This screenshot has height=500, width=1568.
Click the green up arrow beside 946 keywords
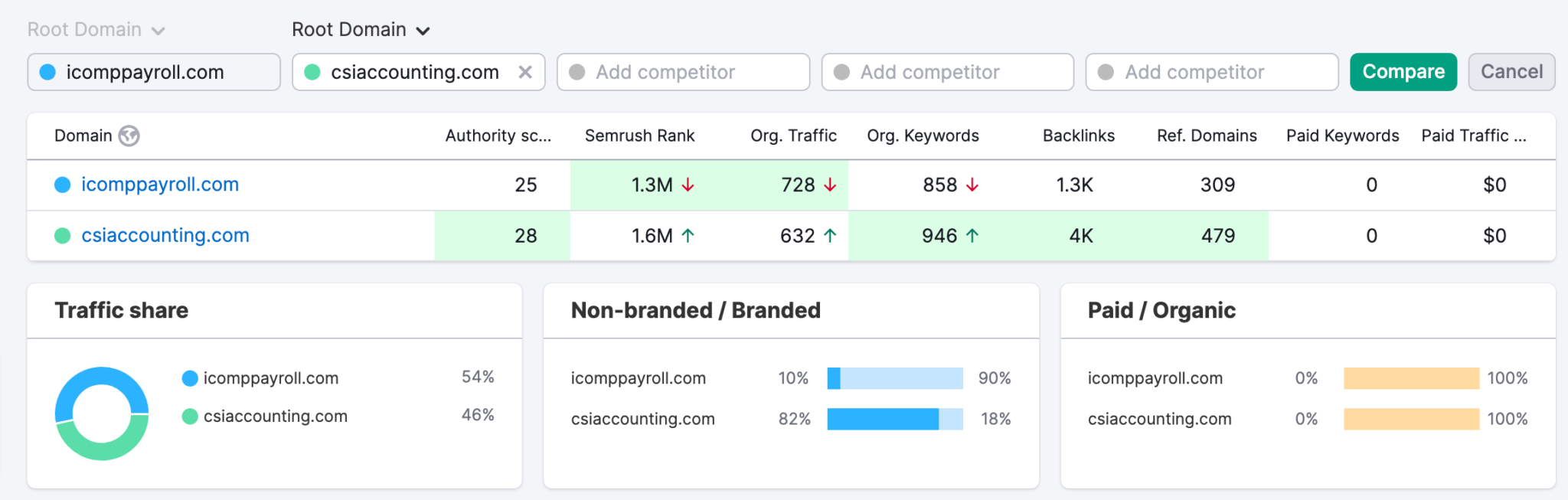point(972,236)
